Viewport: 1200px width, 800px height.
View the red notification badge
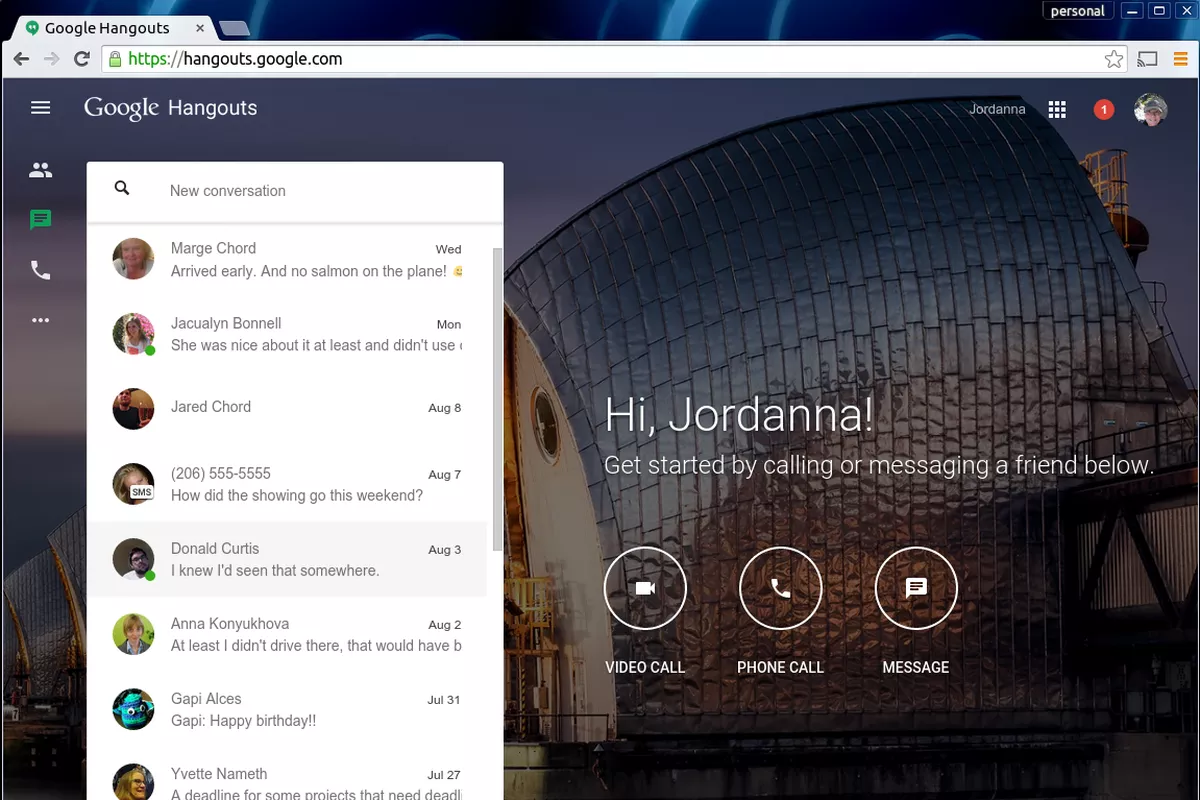pyautogui.click(x=1103, y=110)
